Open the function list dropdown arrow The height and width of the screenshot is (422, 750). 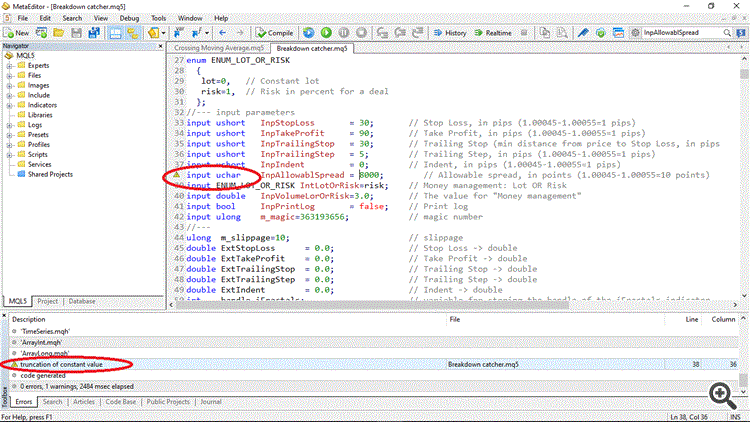tap(207, 33)
